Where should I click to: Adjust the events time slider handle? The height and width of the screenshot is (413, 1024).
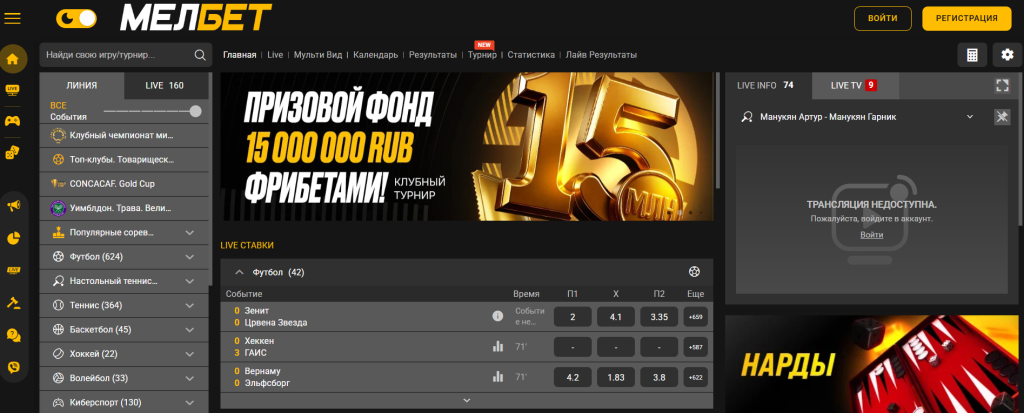coord(195,111)
